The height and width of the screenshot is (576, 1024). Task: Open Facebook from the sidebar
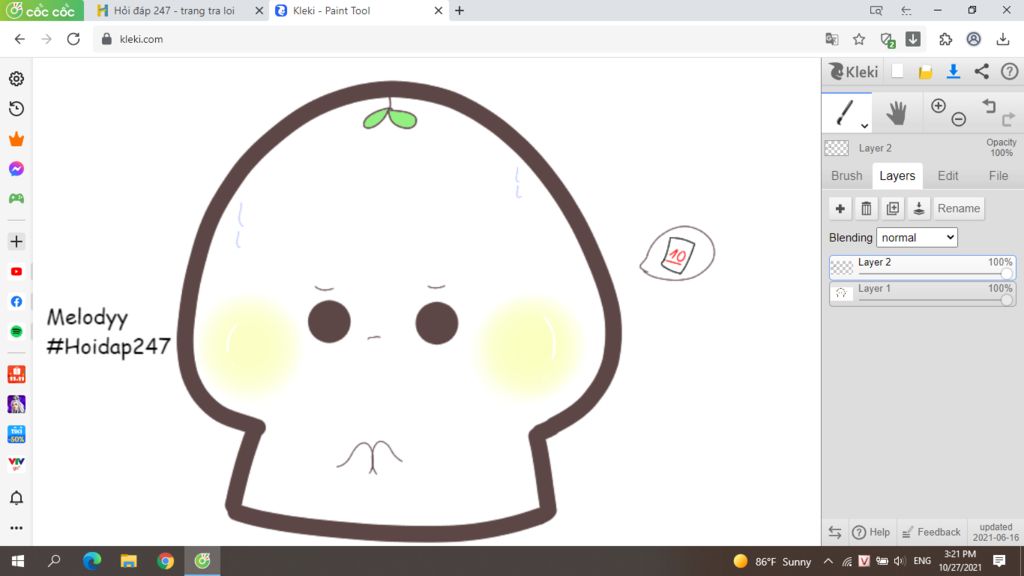16,302
